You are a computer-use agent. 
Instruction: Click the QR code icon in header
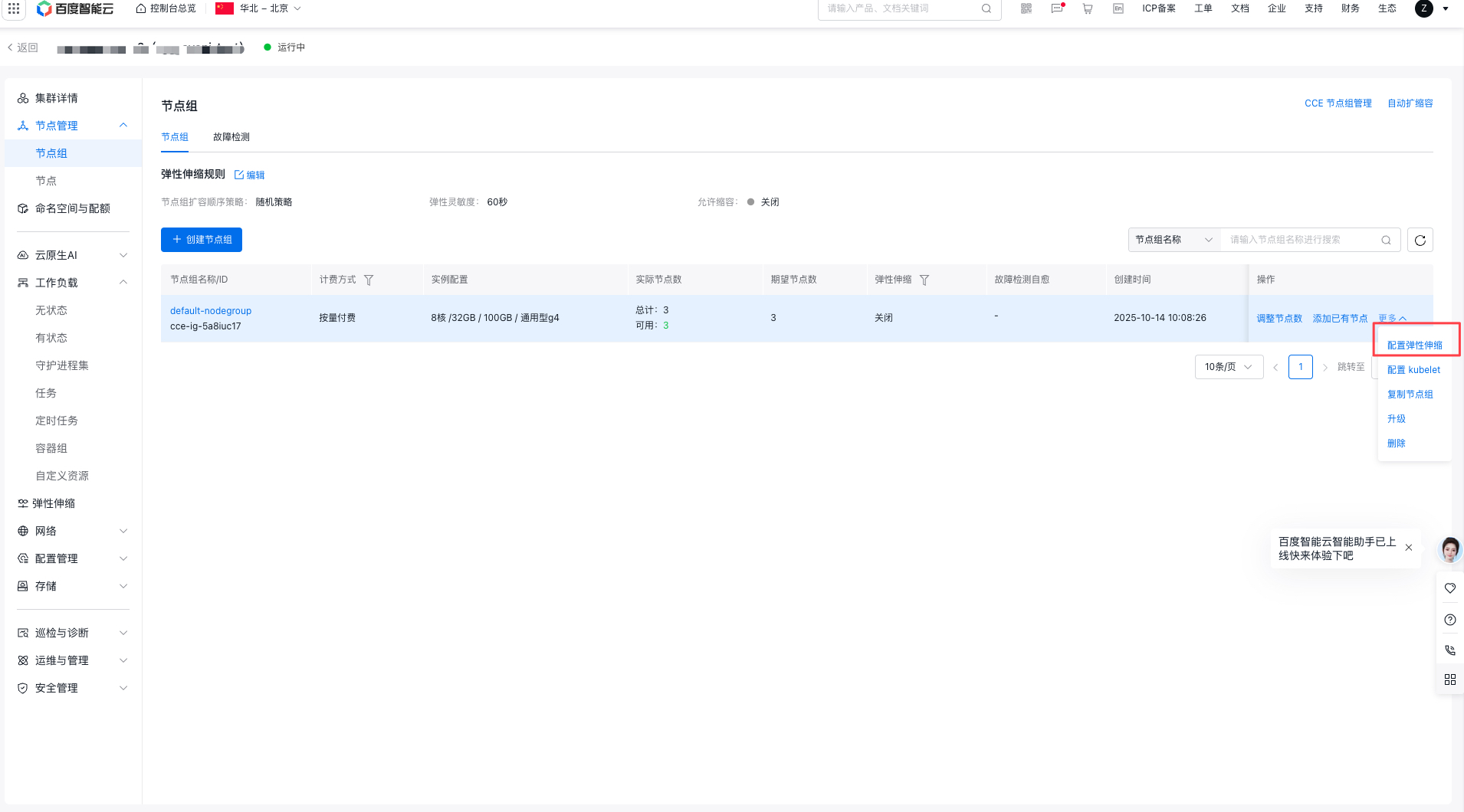(1026, 8)
